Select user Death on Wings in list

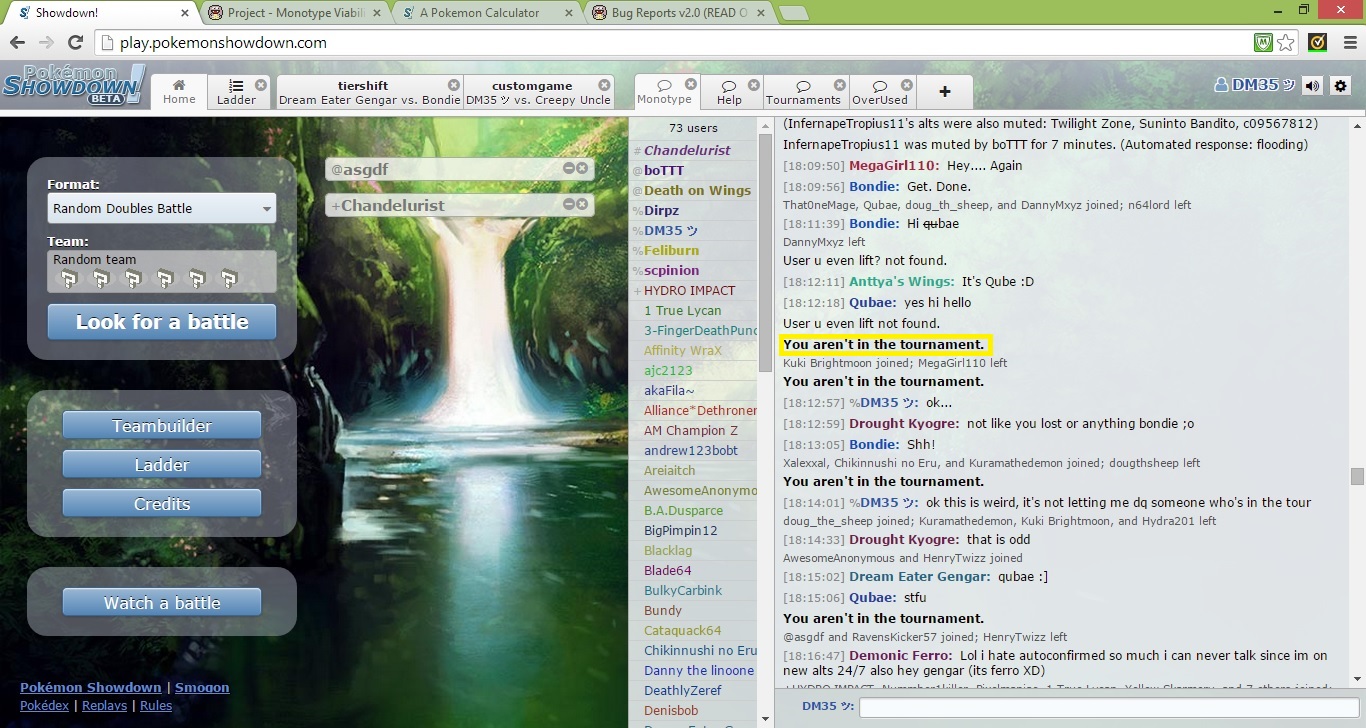click(x=693, y=190)
